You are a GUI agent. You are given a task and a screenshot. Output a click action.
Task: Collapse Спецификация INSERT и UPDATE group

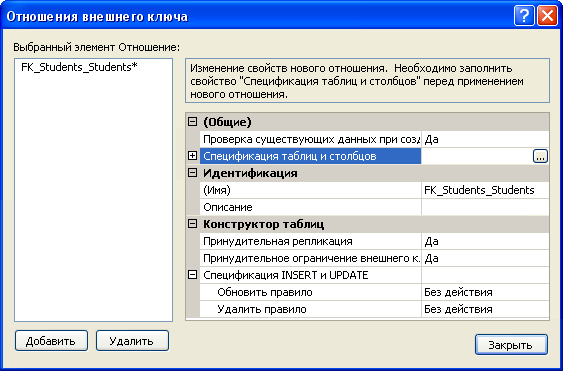click(x=193, y=275)
